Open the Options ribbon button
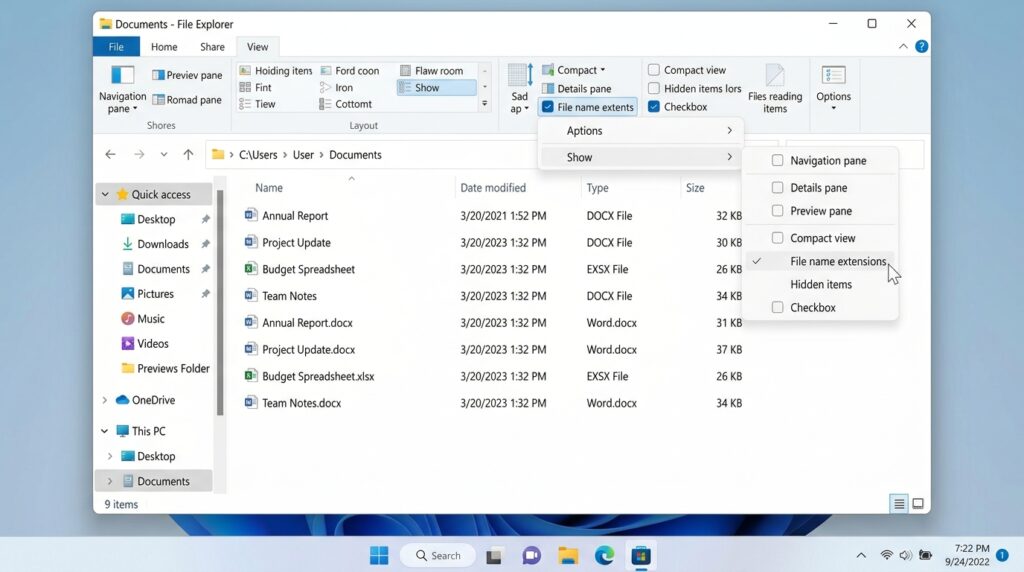This screenshot has height=572, width=1024. point(833,89)
